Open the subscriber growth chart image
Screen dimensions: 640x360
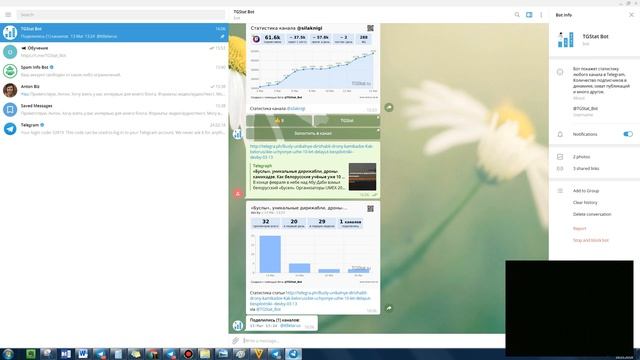pos(313,62)
